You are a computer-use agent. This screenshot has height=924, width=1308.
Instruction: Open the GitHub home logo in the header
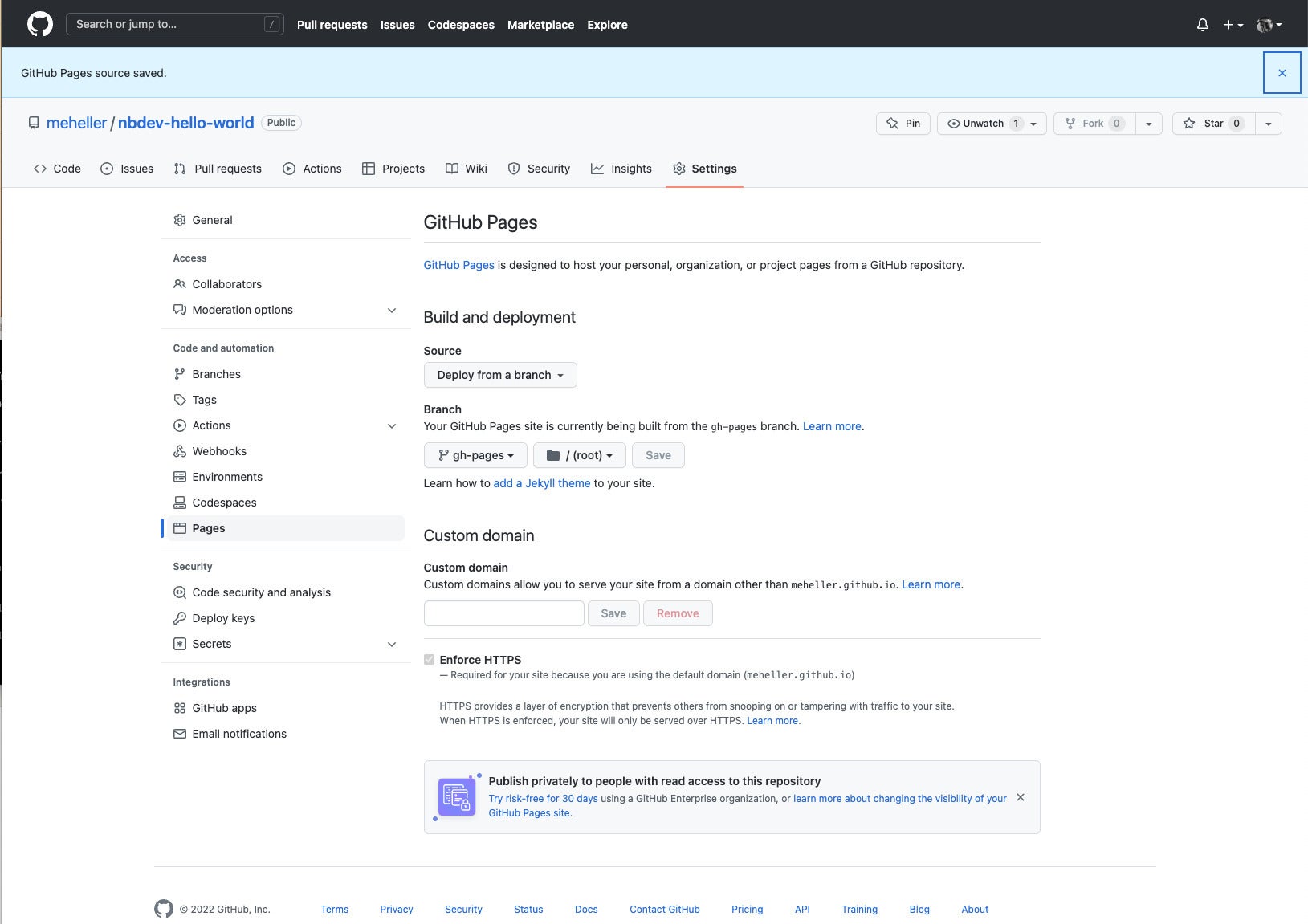(39, 24)
